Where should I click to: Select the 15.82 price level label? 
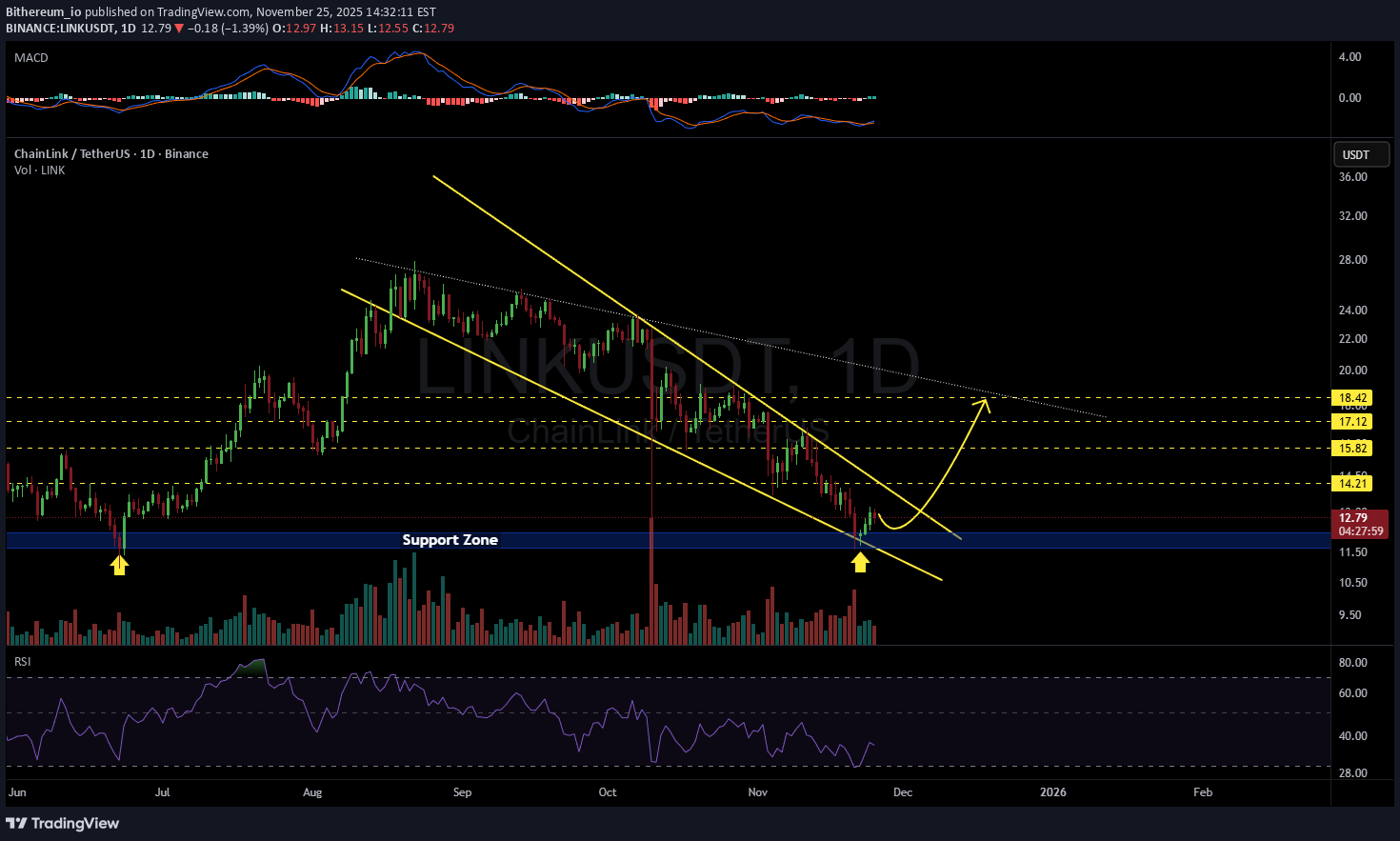(x=1352, y=448)
